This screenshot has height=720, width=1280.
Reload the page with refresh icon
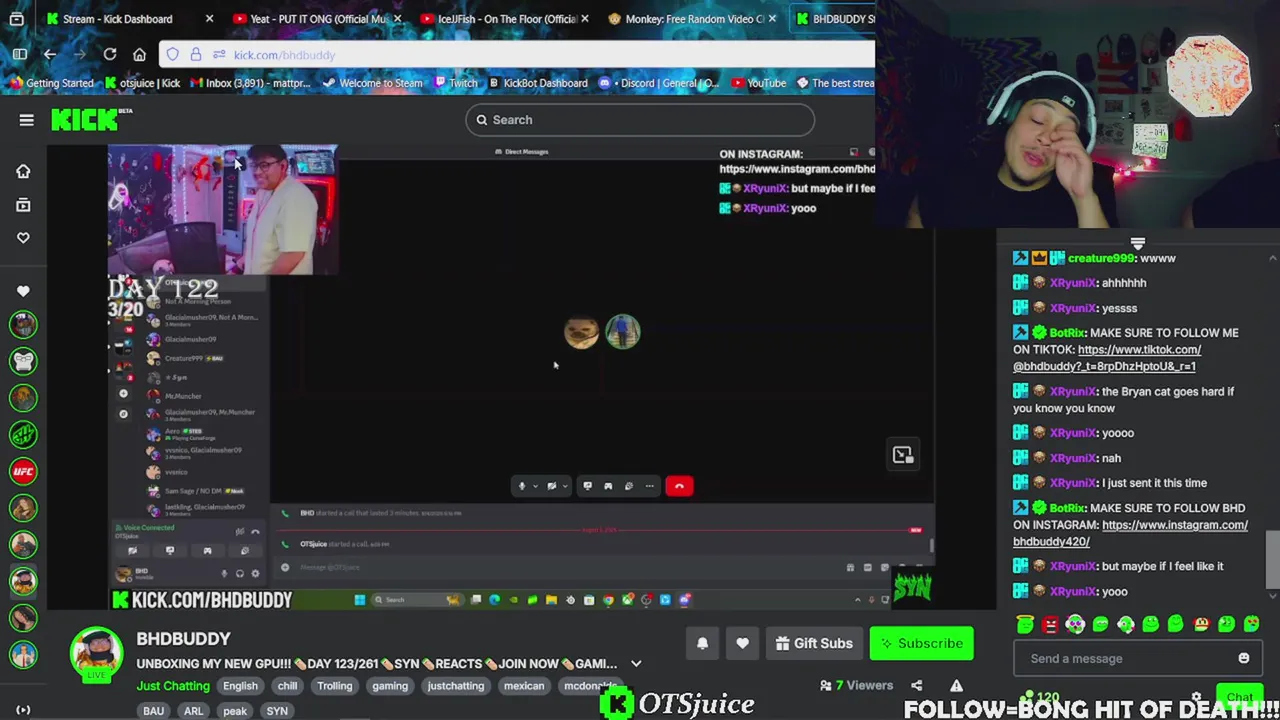pyautogui.click(x=110, y=54)
